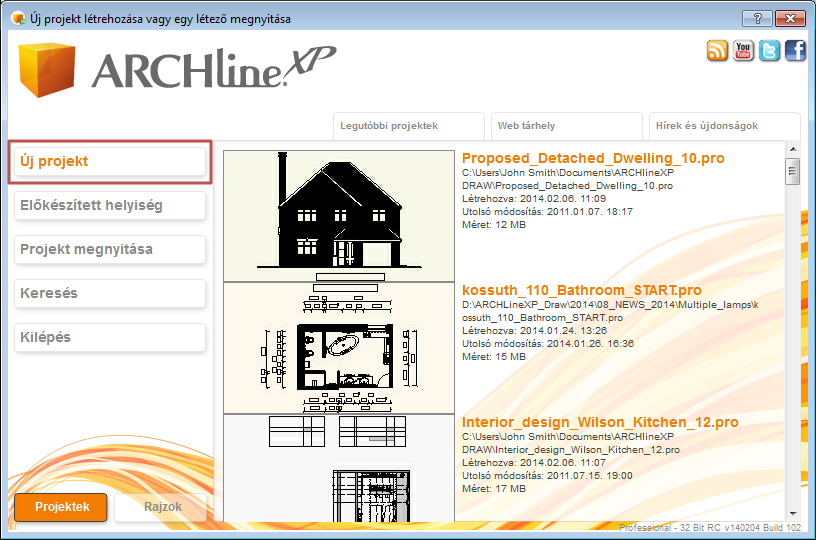Open the Web tárhely tab
The image size is (816, 540).
click(567, 126)
